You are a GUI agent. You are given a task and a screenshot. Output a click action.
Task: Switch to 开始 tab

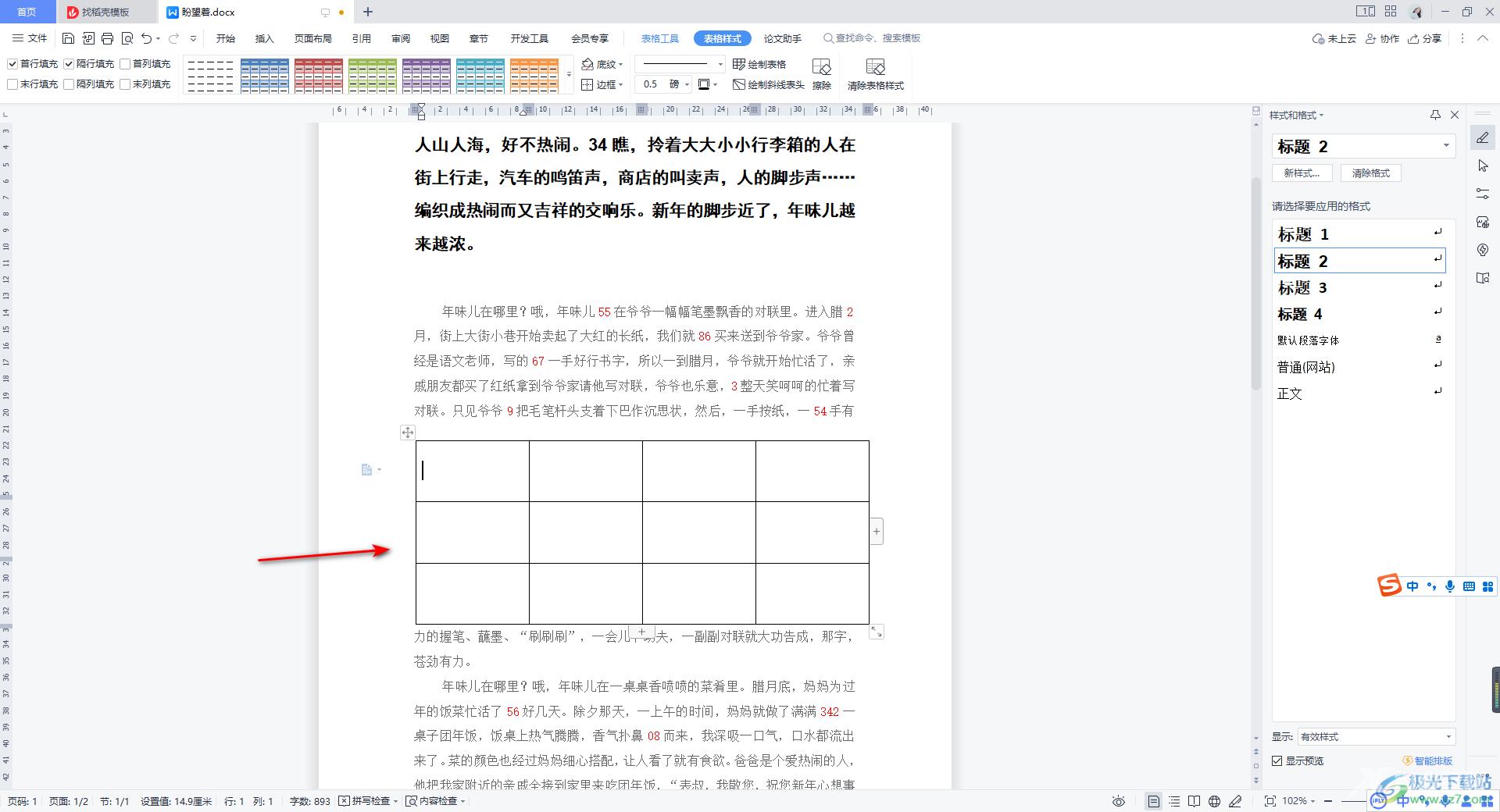[226, 38]
